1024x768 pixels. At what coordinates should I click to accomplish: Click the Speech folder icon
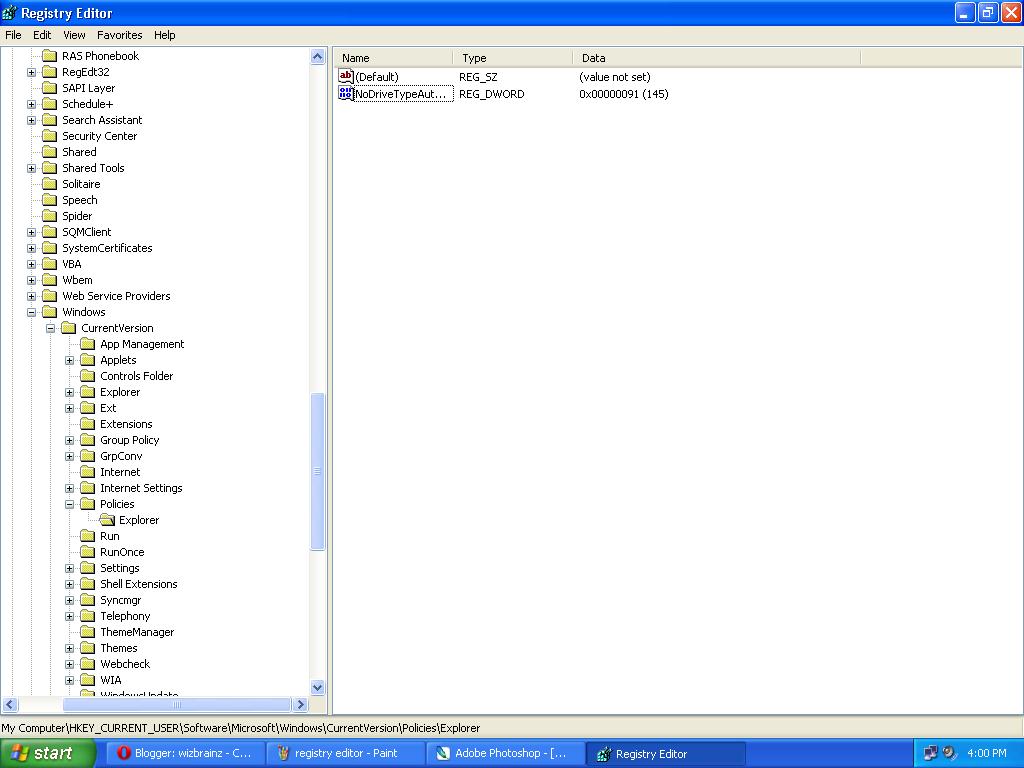(50, 200)
